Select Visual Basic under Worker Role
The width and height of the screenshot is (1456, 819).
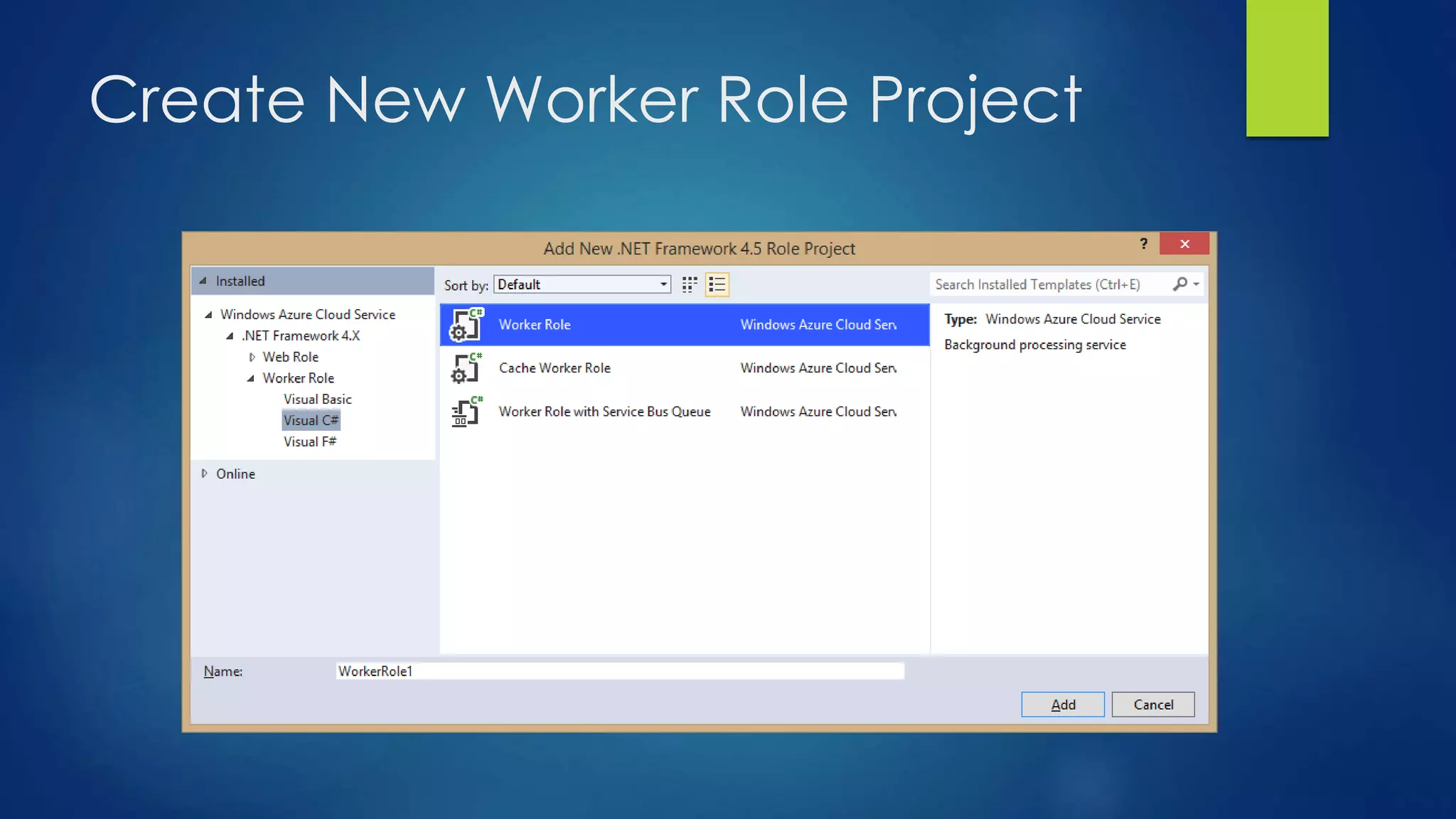317,400
